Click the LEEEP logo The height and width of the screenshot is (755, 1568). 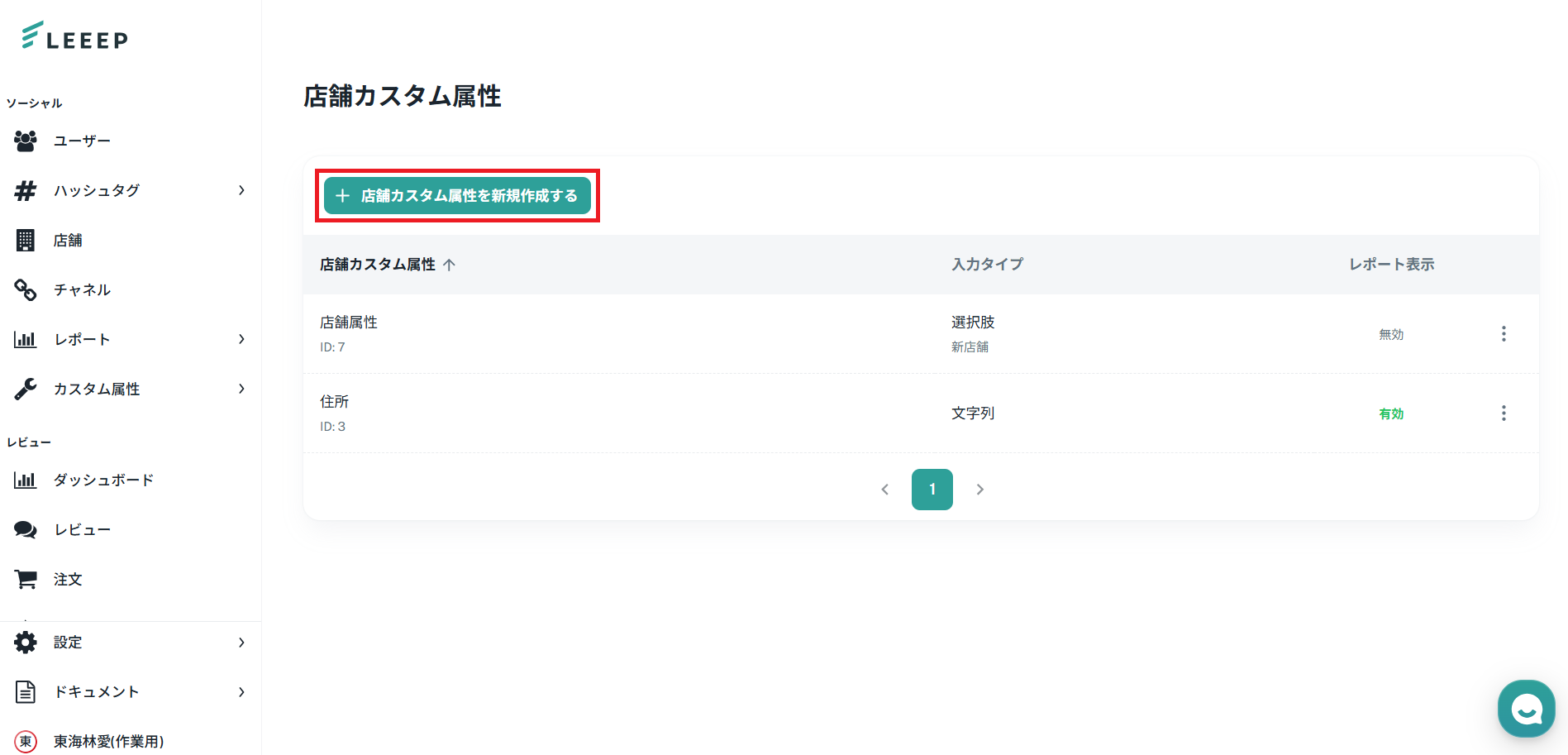point(74,36)
